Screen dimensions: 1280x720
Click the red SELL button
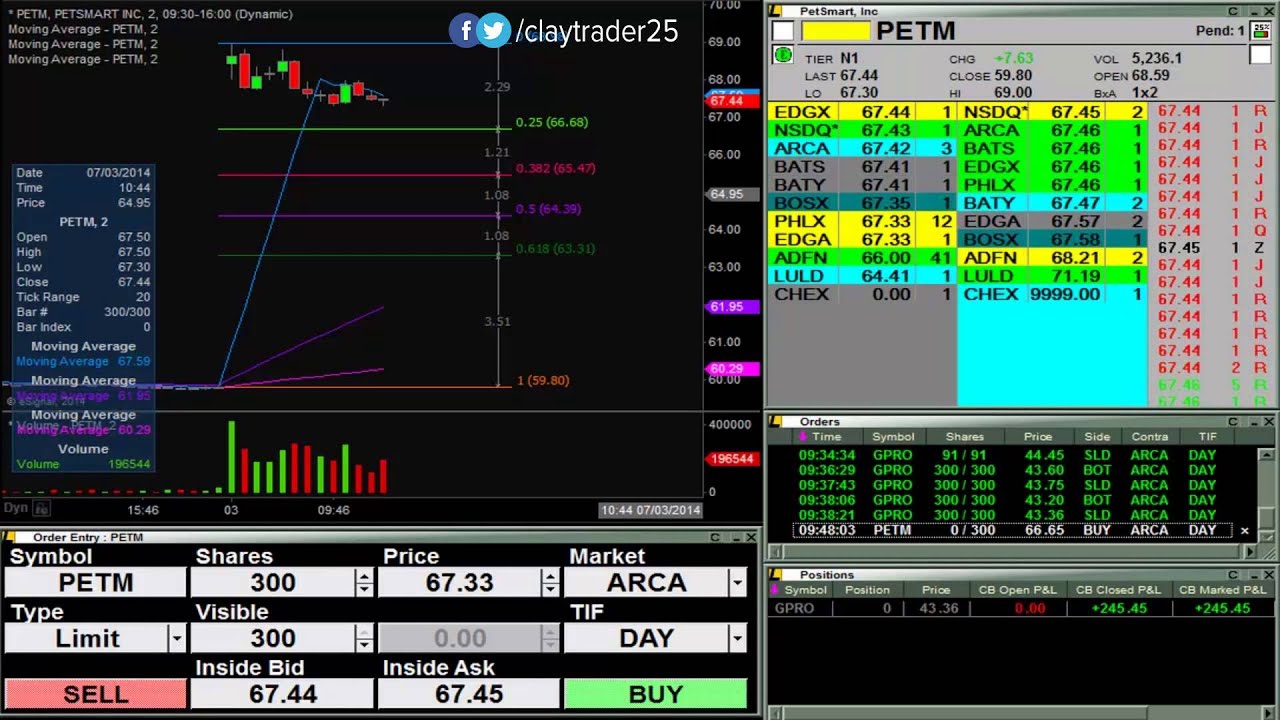click(96, 694)
